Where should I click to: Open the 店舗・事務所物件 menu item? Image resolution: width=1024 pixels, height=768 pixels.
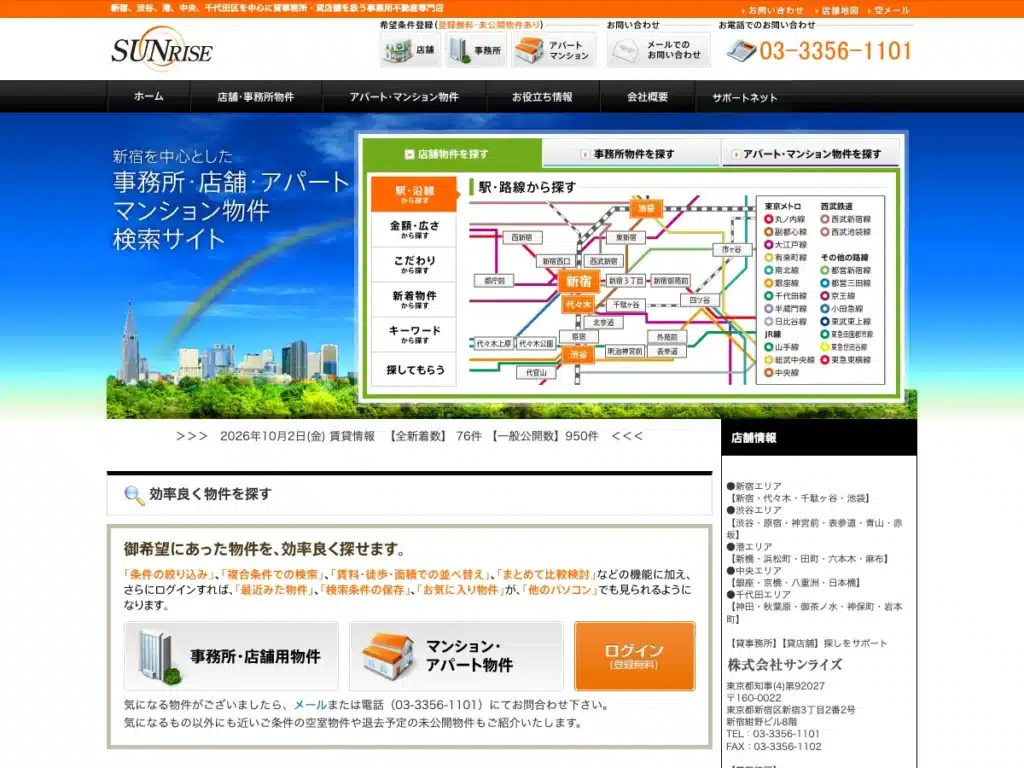click(x=255, y=97)
